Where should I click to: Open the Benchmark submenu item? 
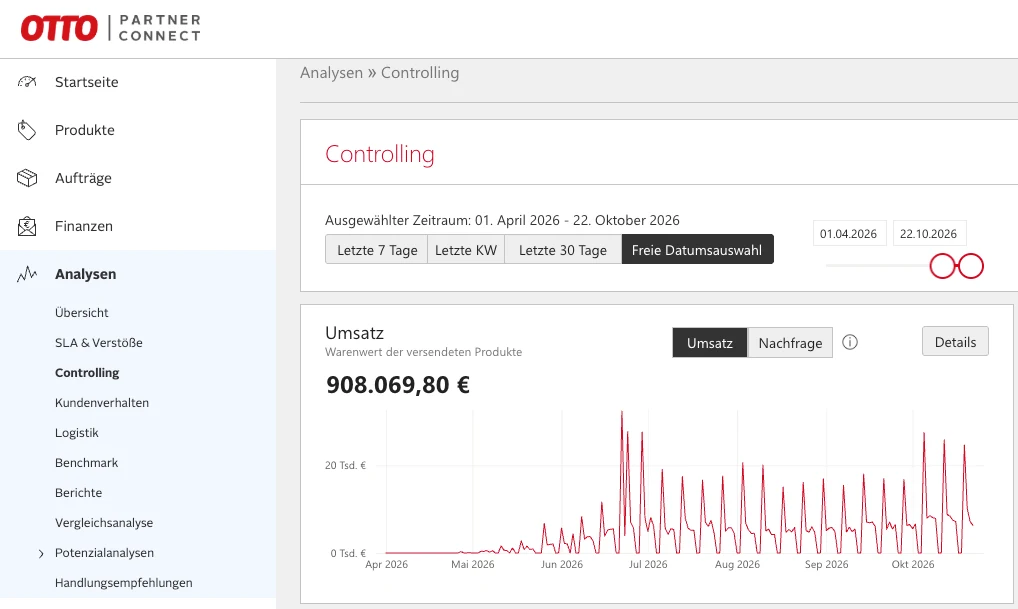pos(86,462)
